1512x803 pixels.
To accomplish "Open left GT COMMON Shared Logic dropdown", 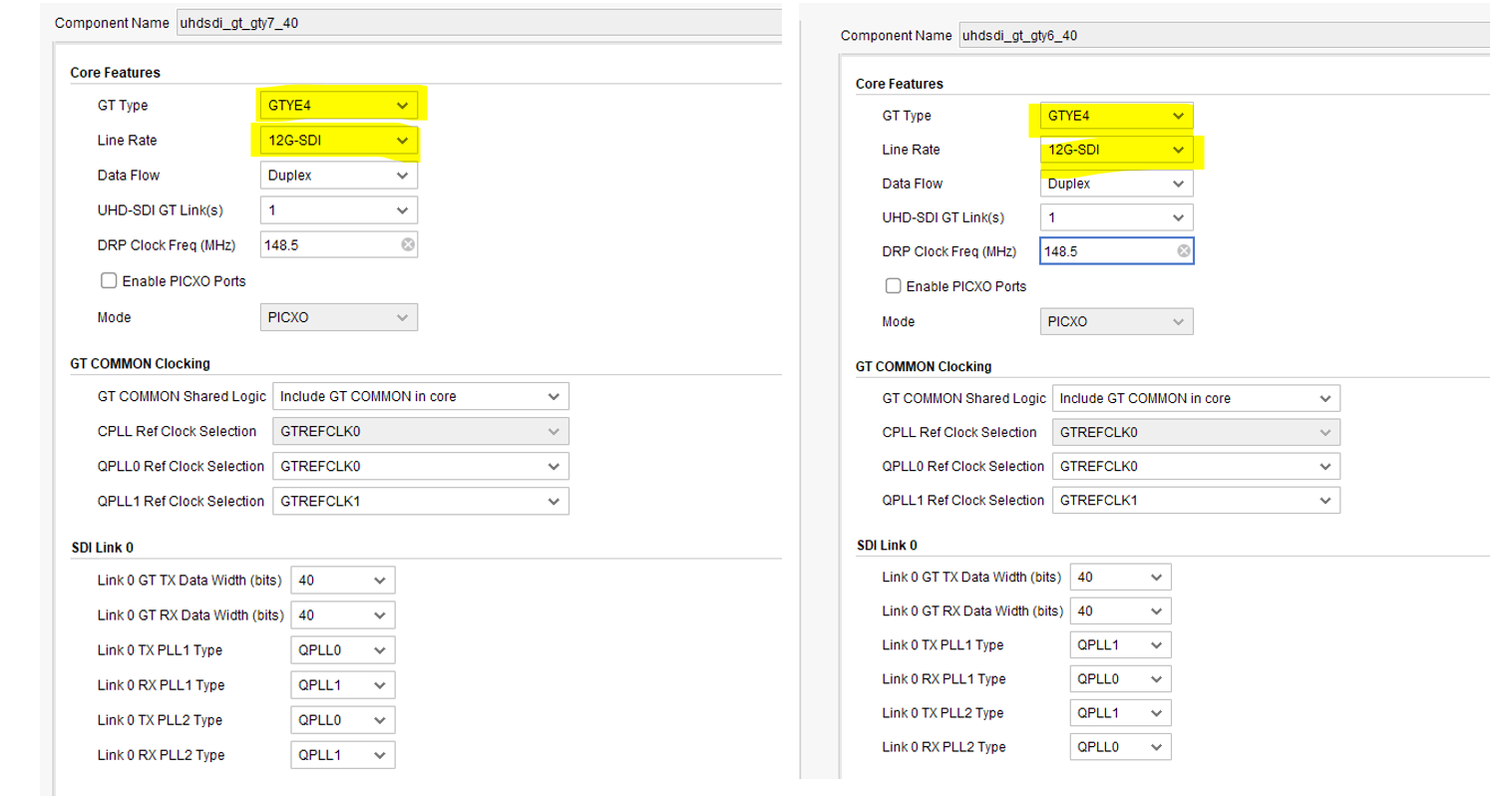I will 420,397.
